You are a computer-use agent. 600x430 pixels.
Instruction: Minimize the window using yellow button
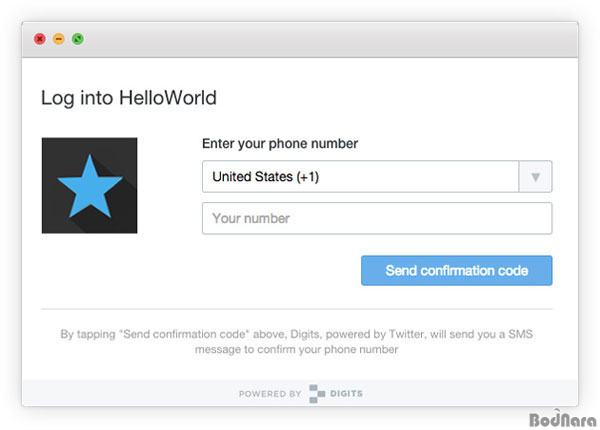click(59, 39)
